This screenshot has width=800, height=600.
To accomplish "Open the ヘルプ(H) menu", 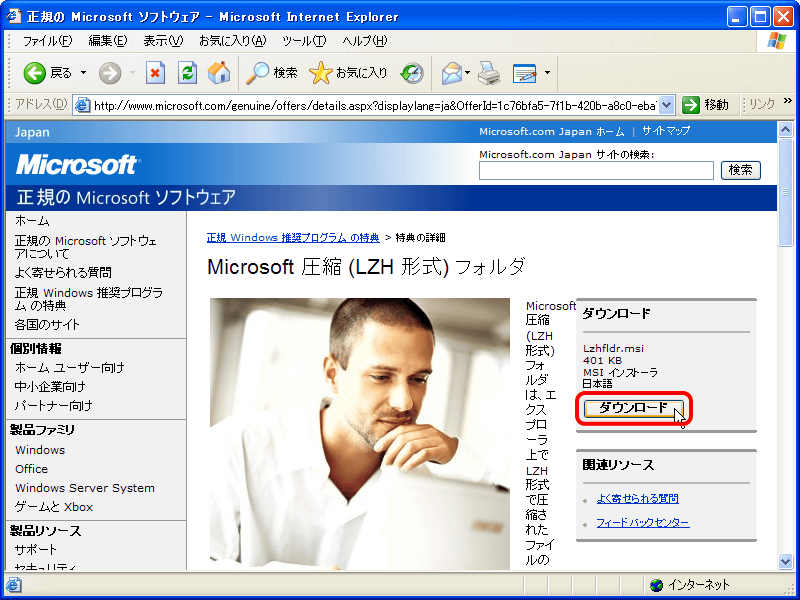I will 364,41.
